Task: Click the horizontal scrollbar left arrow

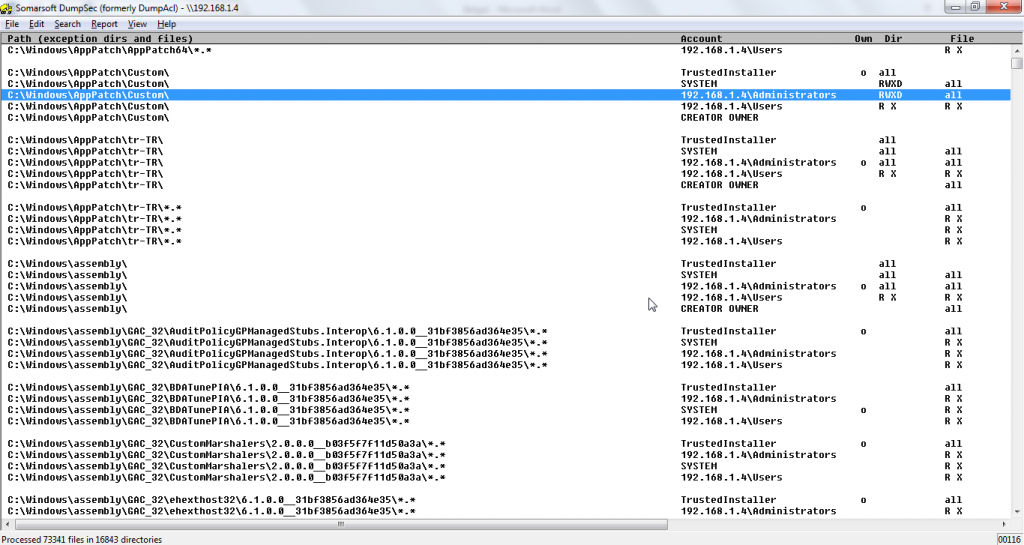Action: pyautogui.click(x=6, y=523)
